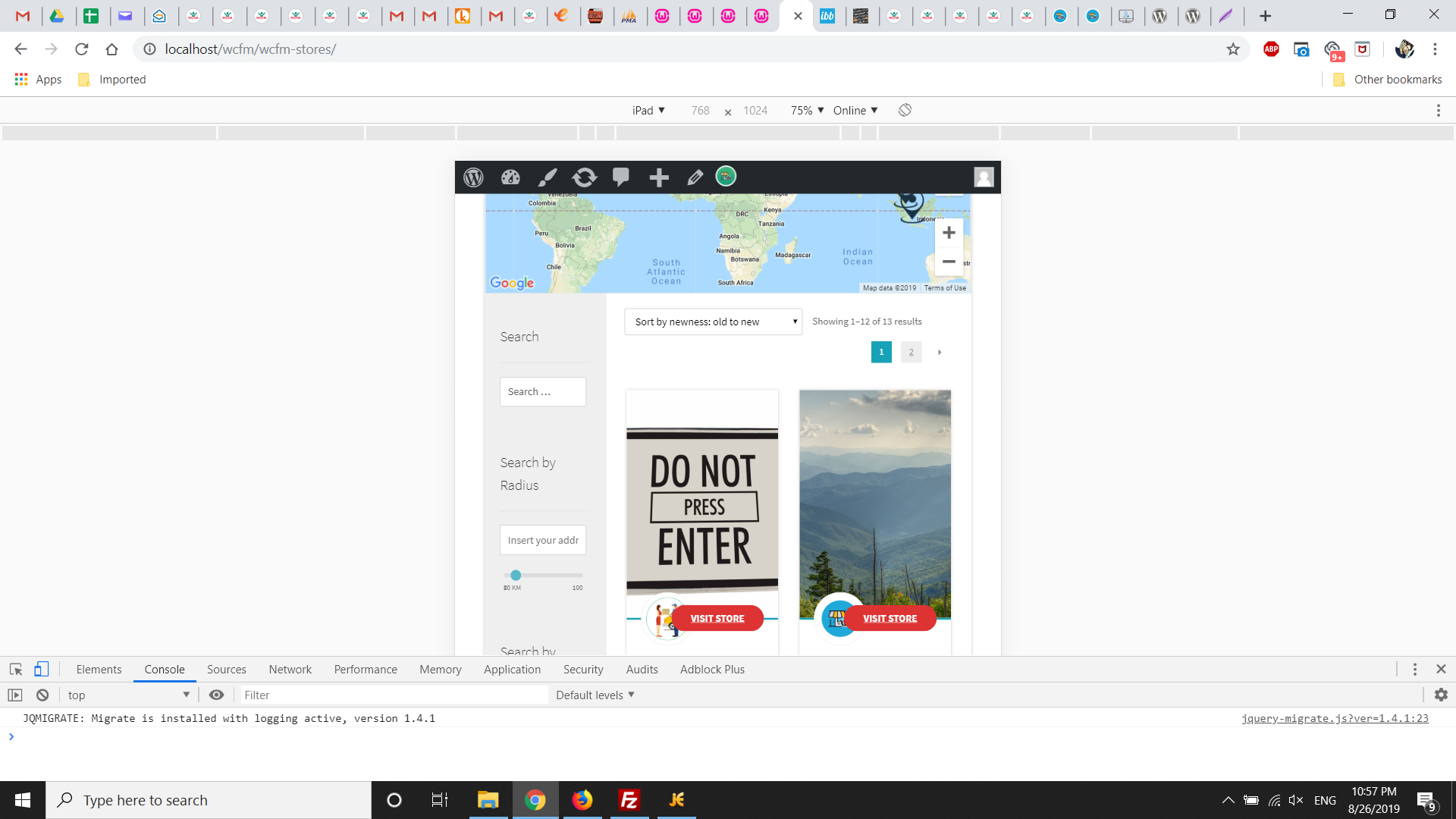Open the Online throttling dropdown
Image resolution: width=1456 pixels, height=819 pixels.
click(x=855, y=111)
